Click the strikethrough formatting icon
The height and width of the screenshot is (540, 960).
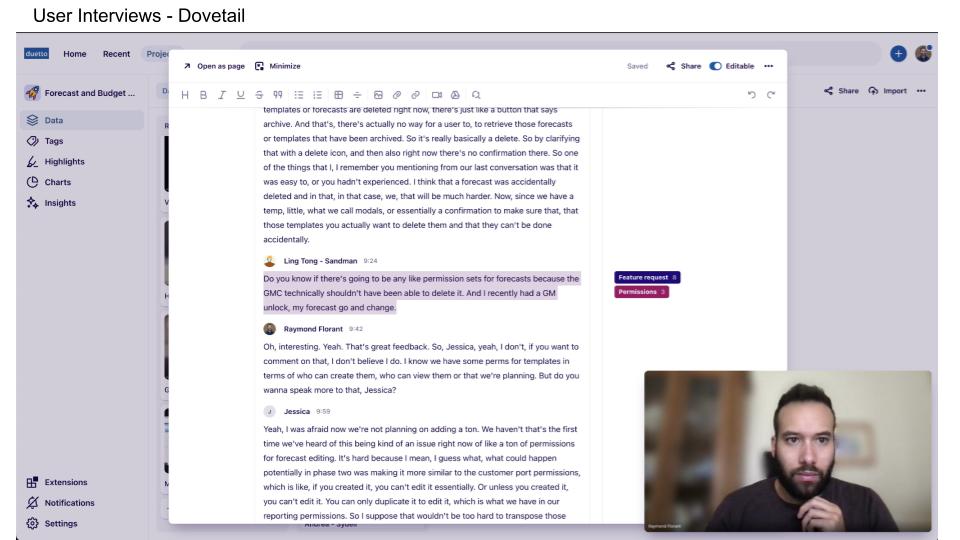point(260,94)
